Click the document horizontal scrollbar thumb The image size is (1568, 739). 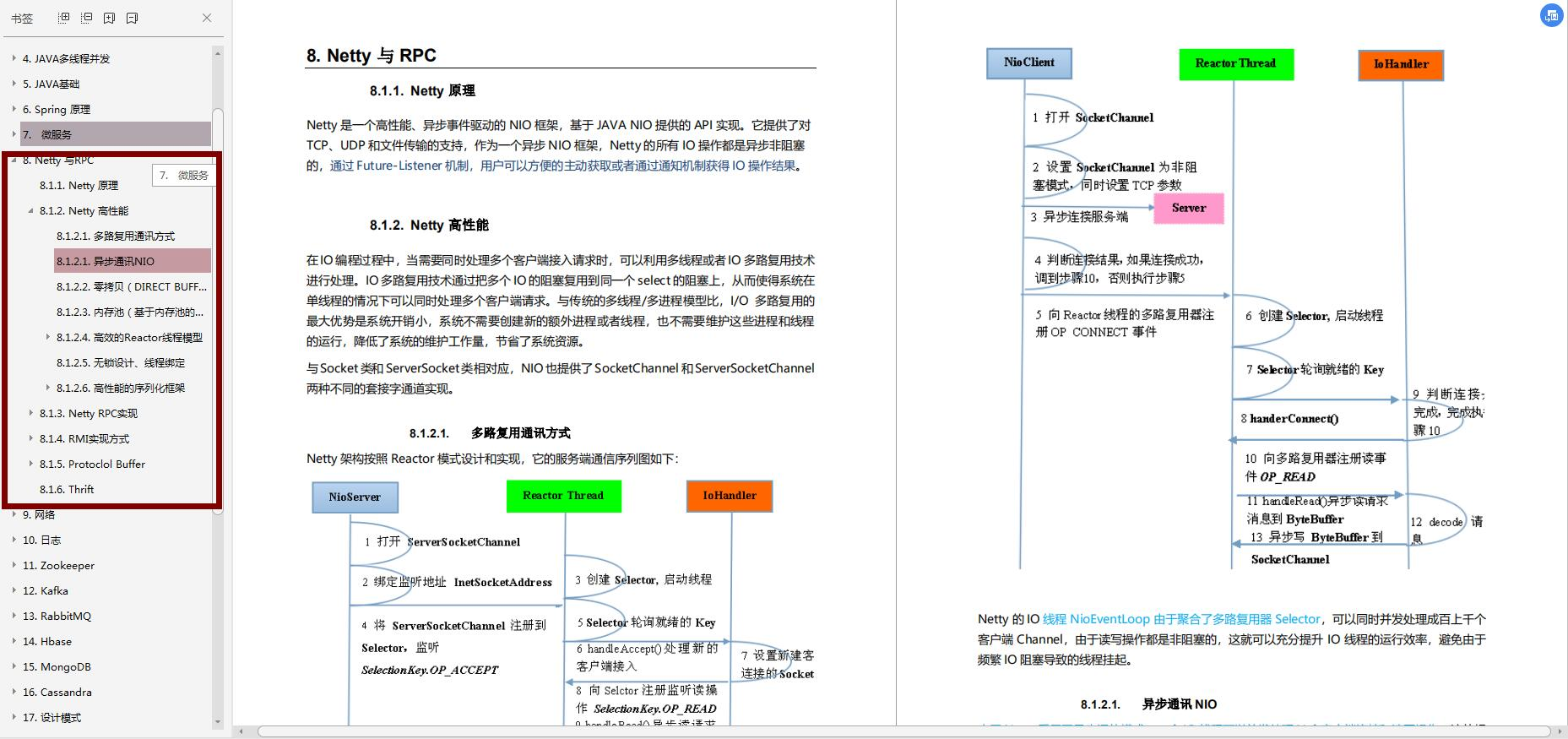coord(904,731)
